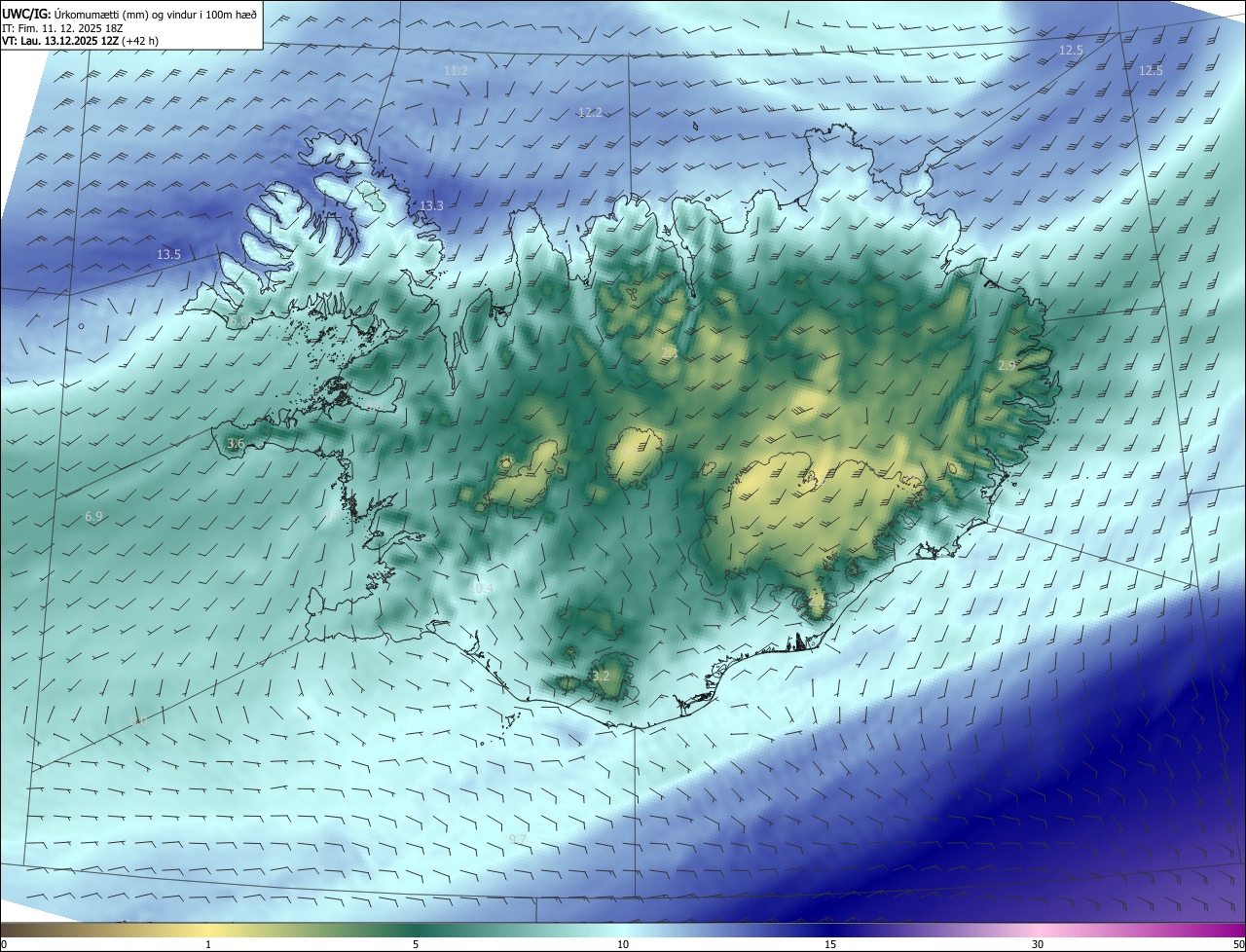Click the color scale tick label 0
This screenshot has height=952, width=1246.
tap(4, 944)
